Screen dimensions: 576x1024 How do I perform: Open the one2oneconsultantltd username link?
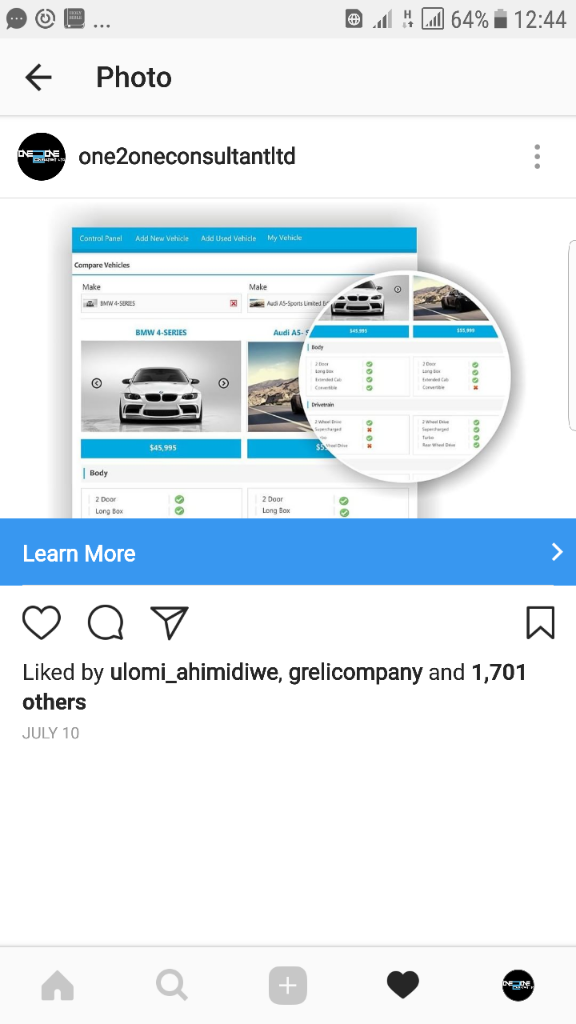(x=187, y=157)
